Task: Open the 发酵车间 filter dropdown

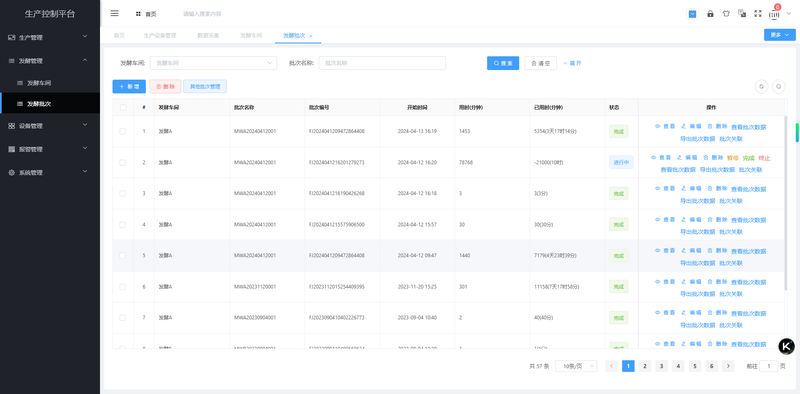Action: tap(213, 63)
